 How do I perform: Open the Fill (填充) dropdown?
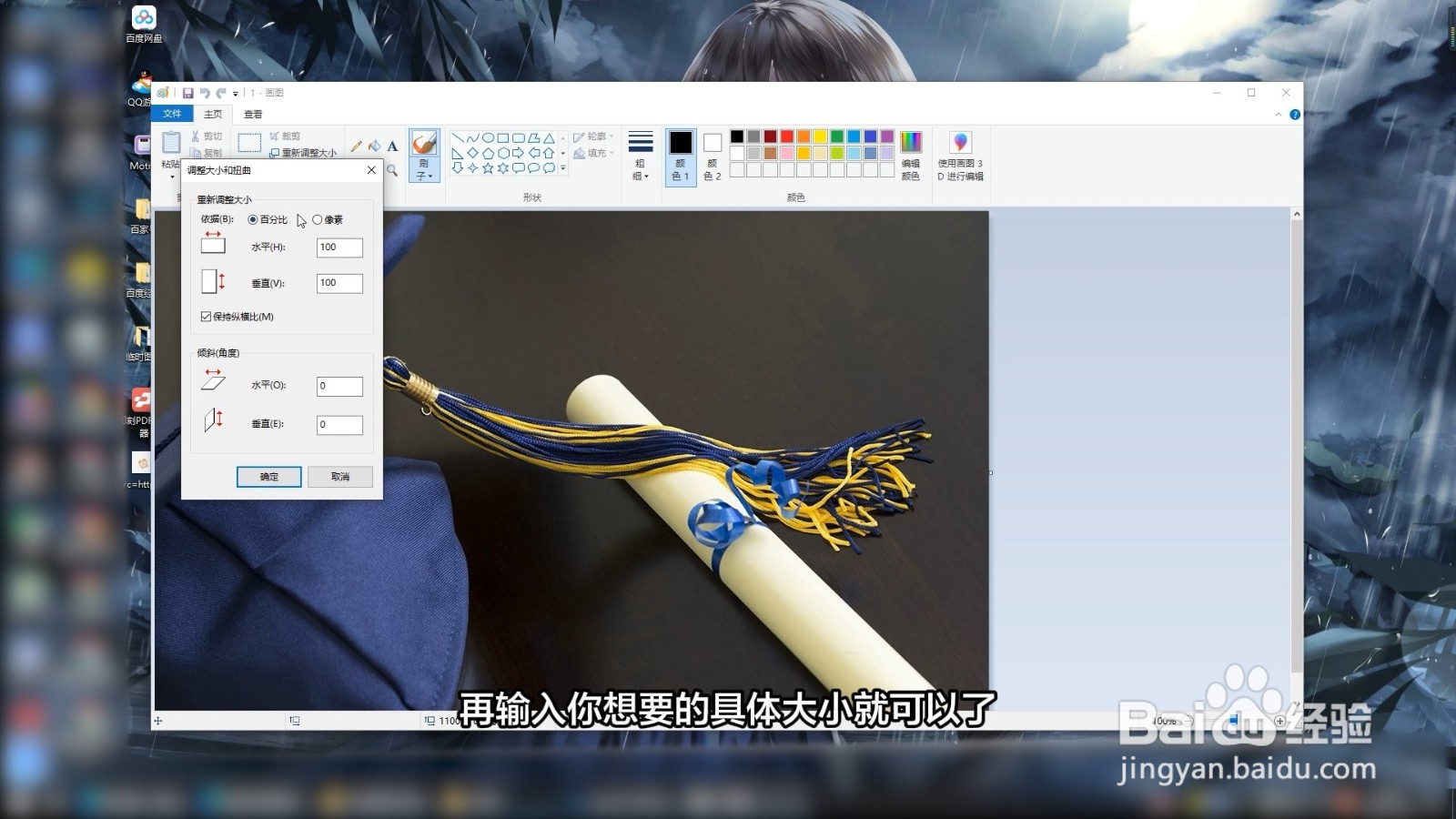click(x=592, y=153)
